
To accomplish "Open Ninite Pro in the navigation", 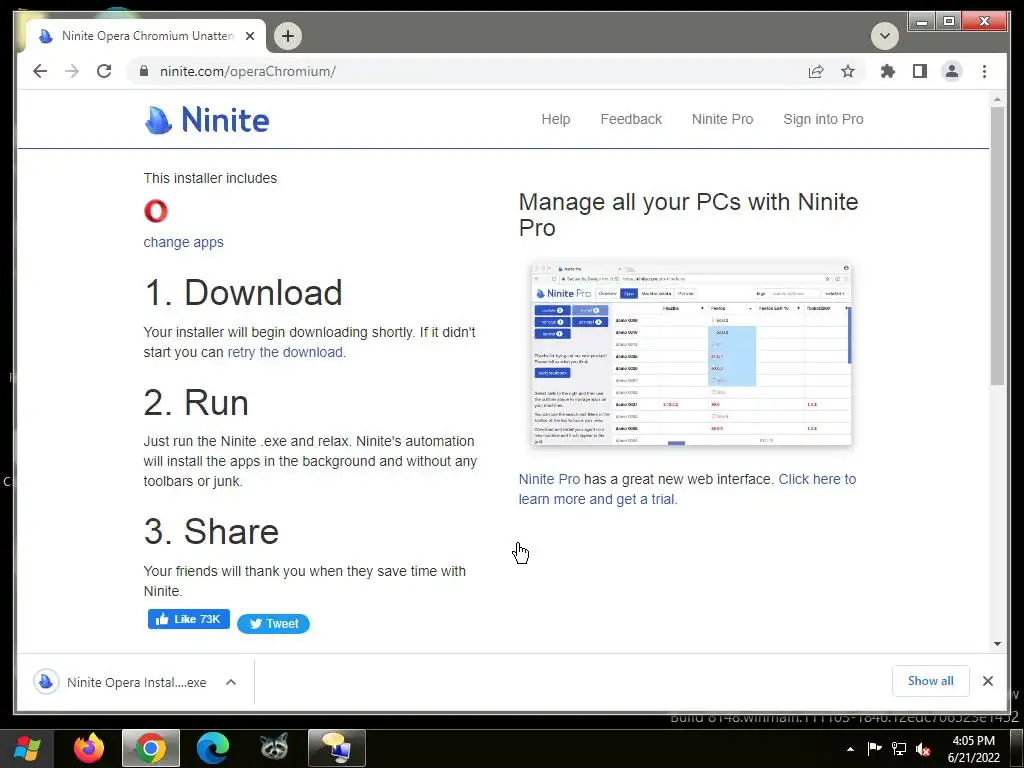I will (x=722, y=119).
